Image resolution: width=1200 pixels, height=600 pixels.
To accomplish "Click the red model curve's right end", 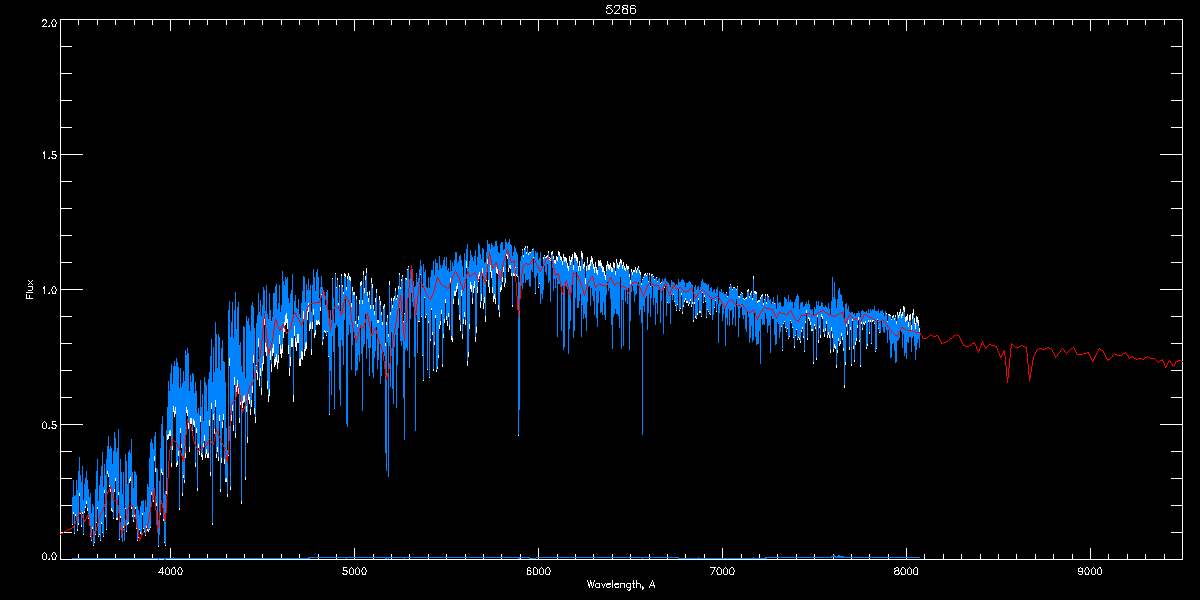I will 1179,361.
